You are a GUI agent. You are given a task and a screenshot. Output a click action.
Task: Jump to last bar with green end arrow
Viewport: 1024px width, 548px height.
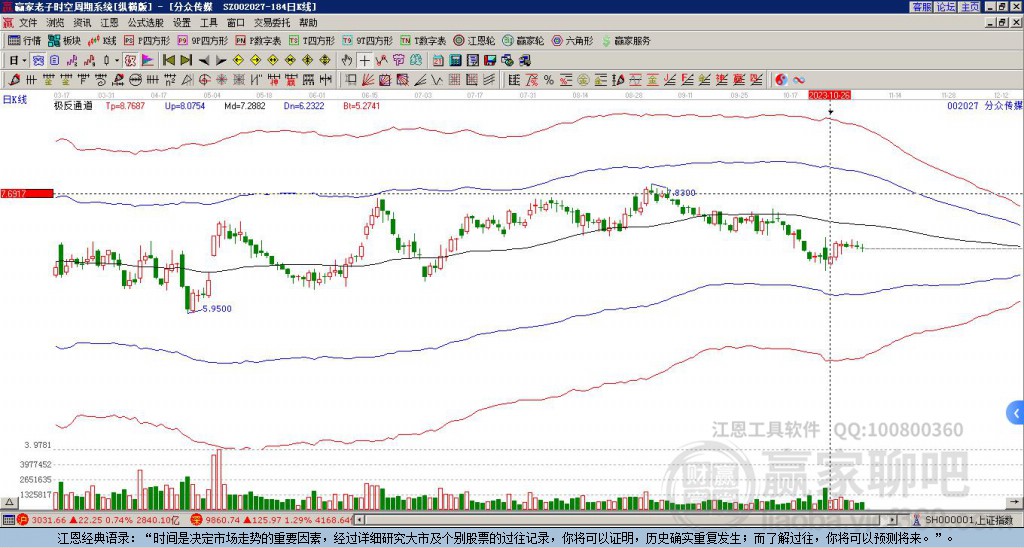pos(186,61)
